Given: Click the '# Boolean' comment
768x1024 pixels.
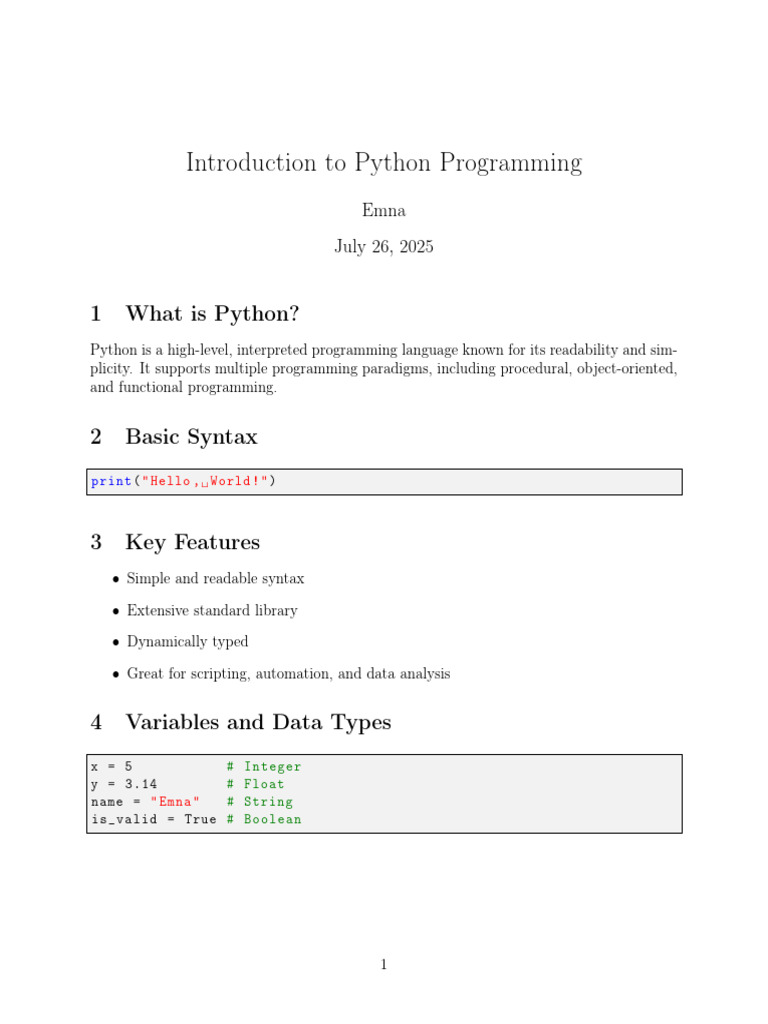Looking at the screenshot, I should 264,820.
